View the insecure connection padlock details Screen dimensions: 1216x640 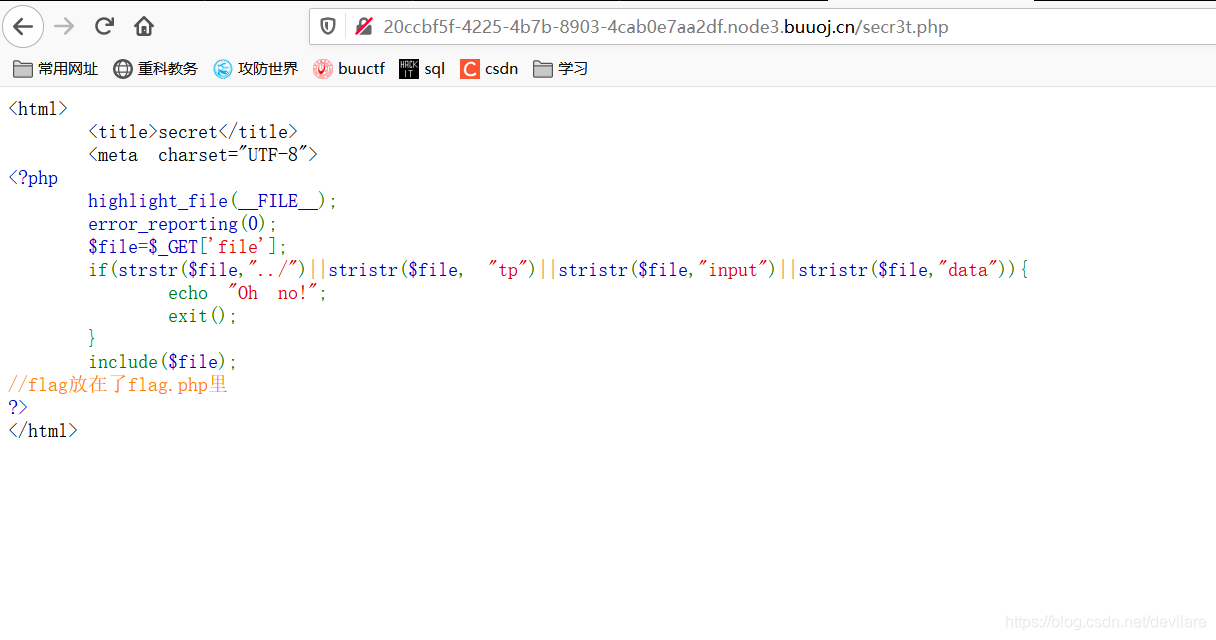point(363,27)
